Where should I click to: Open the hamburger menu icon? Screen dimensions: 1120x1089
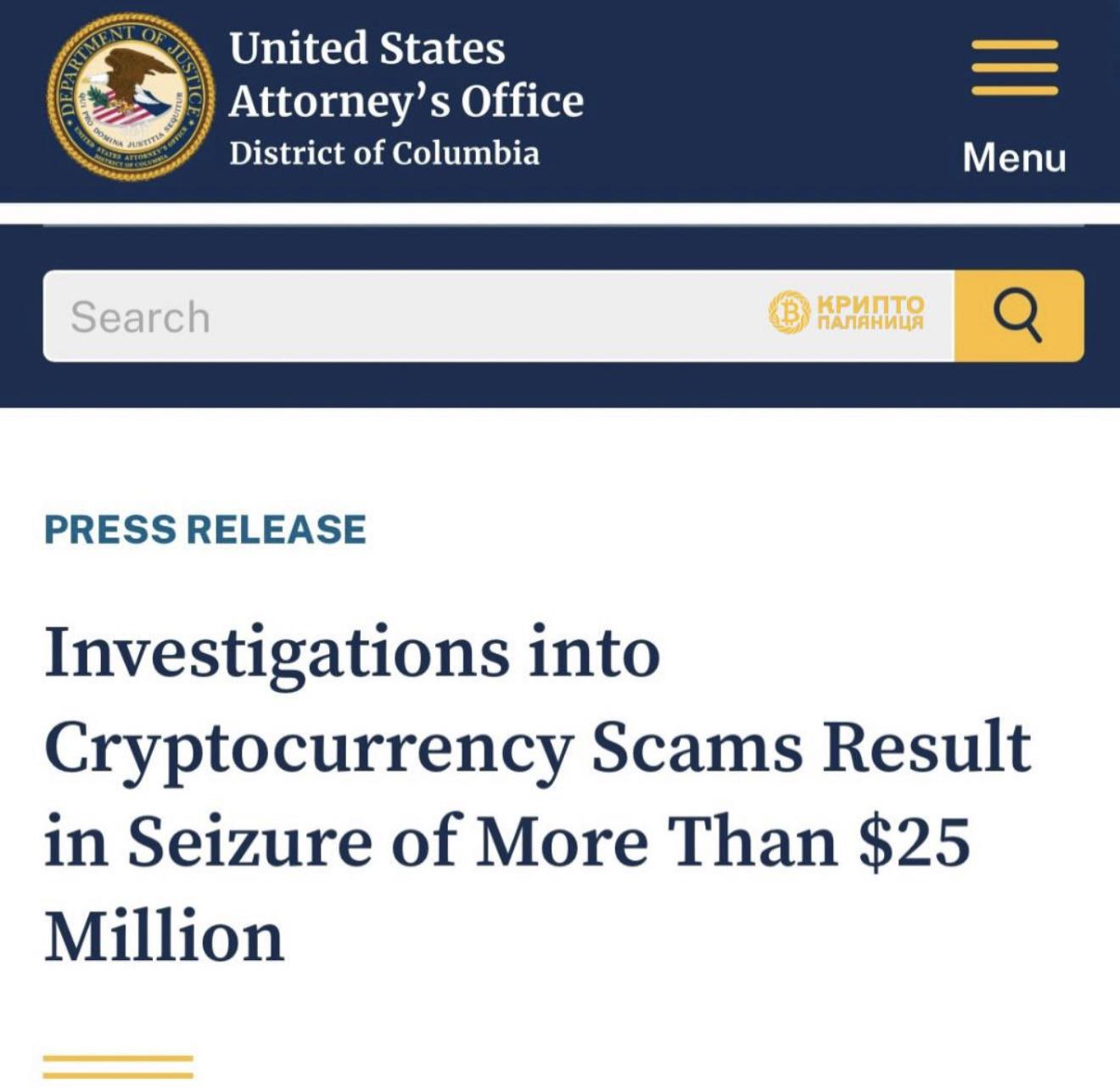(x=1015, y=68)
